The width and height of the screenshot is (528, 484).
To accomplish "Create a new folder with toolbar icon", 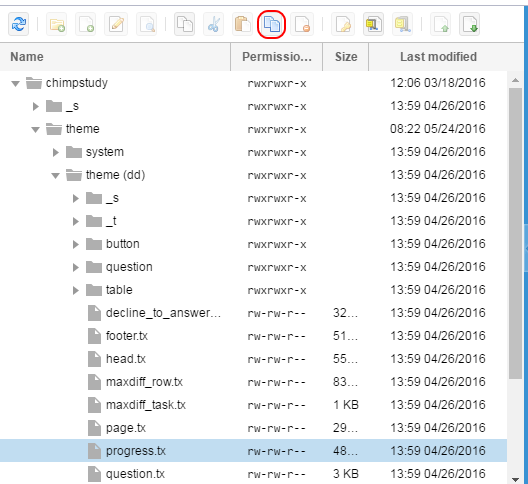I will click(x=57, y=24).
